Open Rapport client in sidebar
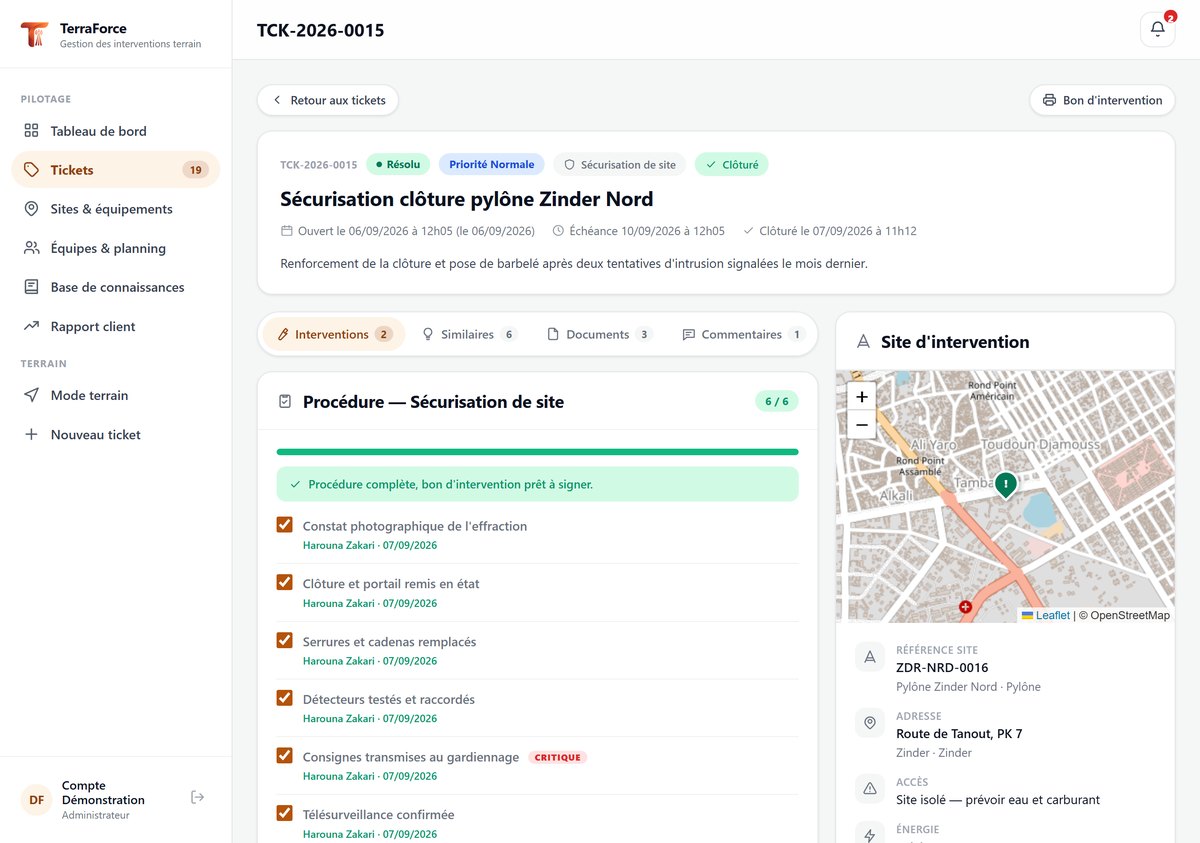This screenshot has width=1200, height=843. click(115, 326)
